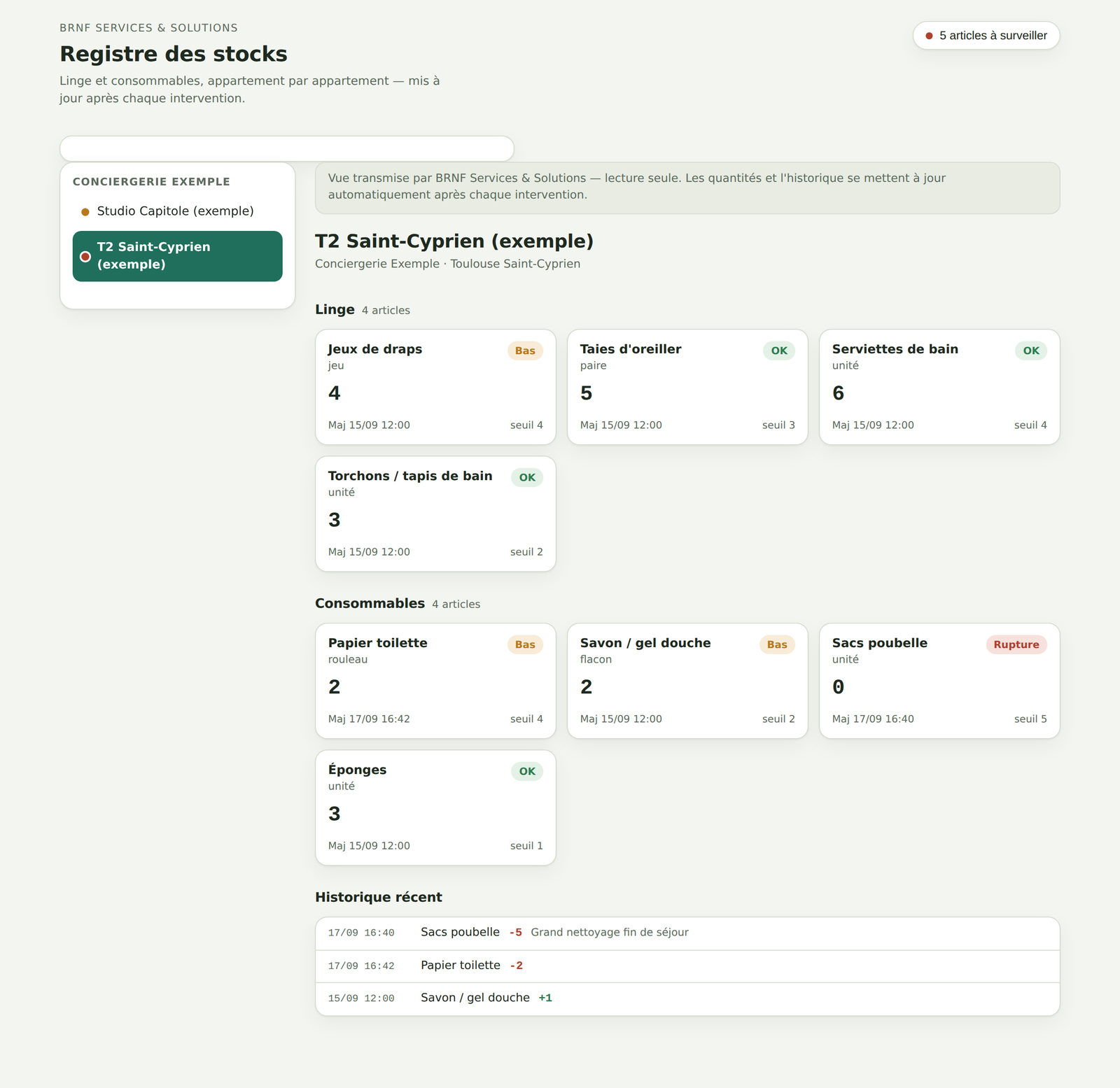The width and height of the screenshot is (1120, 1088).
Task: Click the read-only notice banner
Action: tap(687, 188)
